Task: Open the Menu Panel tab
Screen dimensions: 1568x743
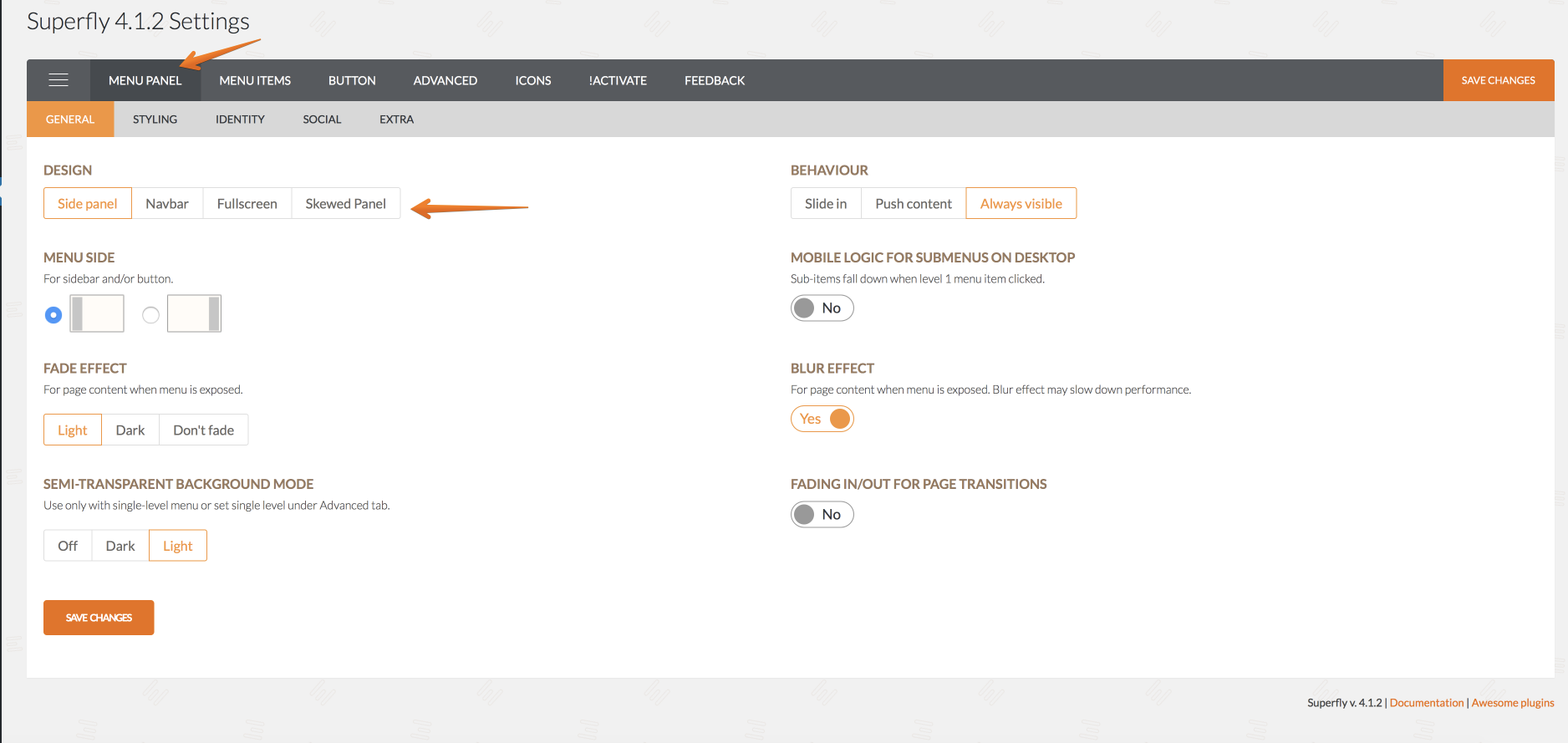Action: tap(145, 80)
